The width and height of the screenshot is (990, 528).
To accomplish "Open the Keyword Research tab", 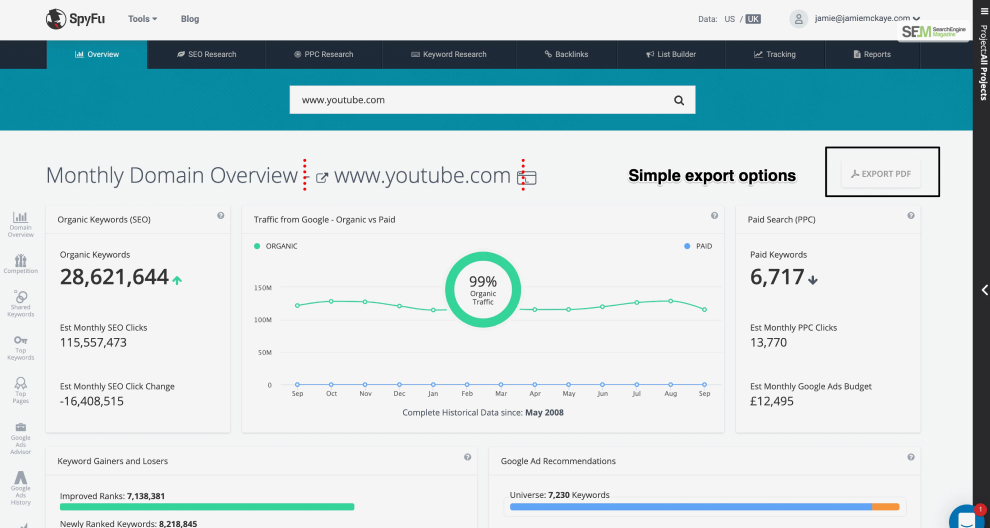I will pyautogui.click(x=449, y=54).
